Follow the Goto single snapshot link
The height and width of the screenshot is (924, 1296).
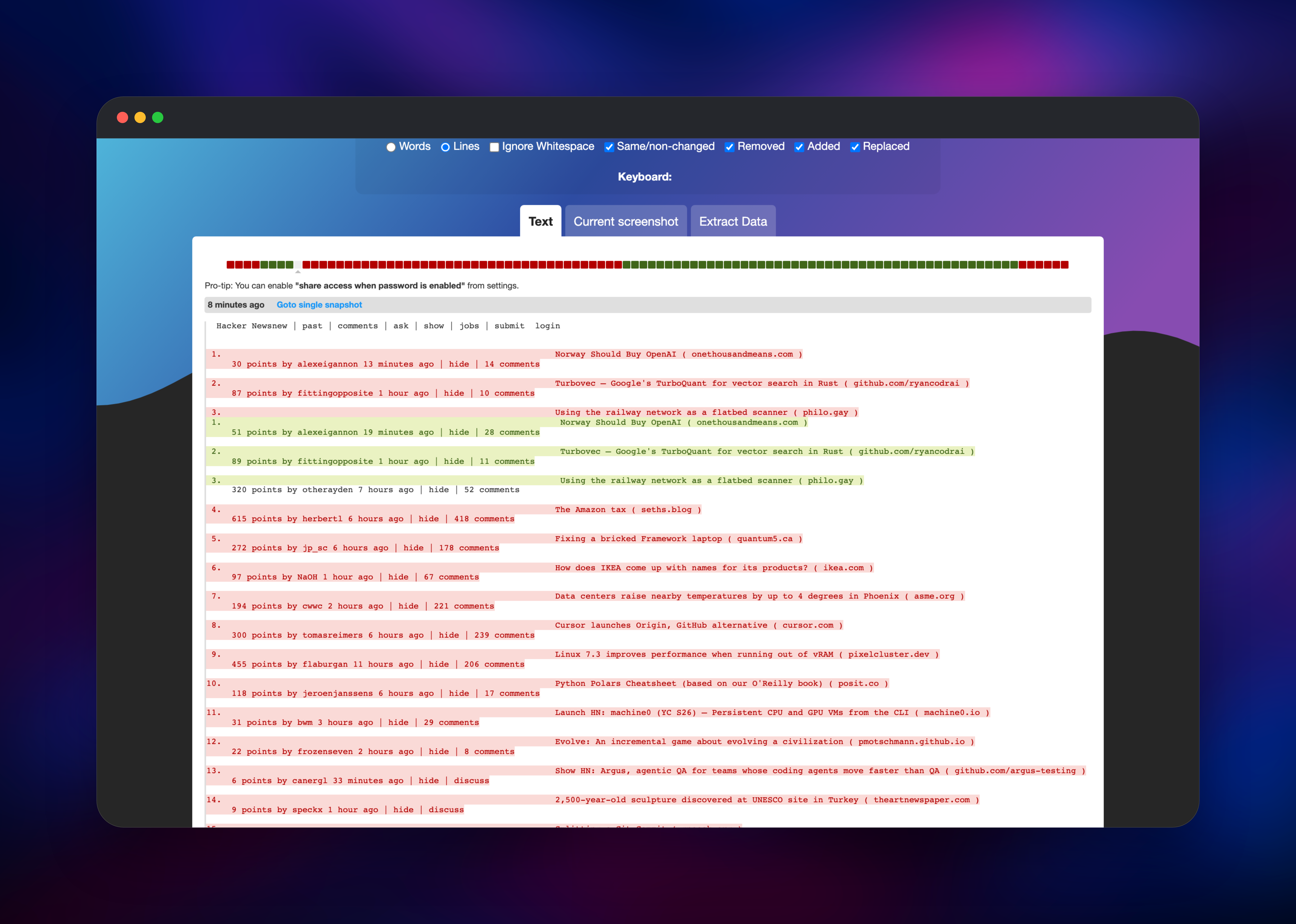click(x=319, y=305)
